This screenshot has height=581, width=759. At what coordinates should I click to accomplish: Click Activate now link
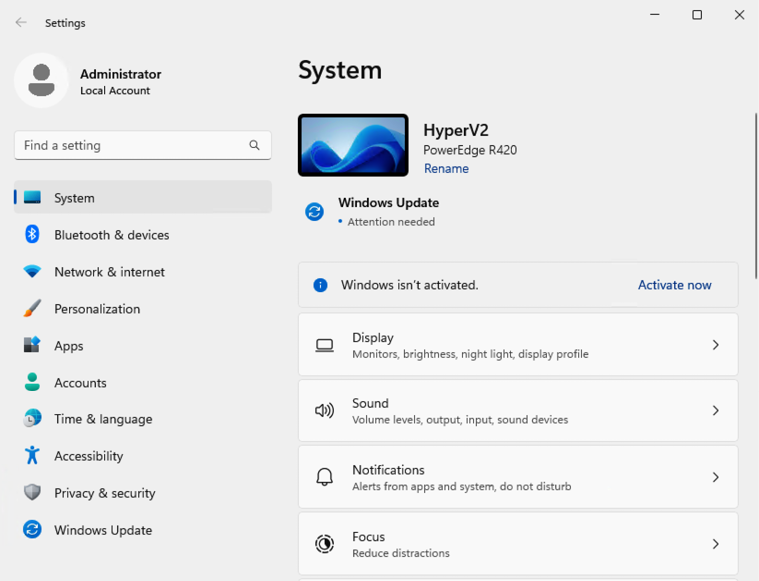(x=674, y=285)
